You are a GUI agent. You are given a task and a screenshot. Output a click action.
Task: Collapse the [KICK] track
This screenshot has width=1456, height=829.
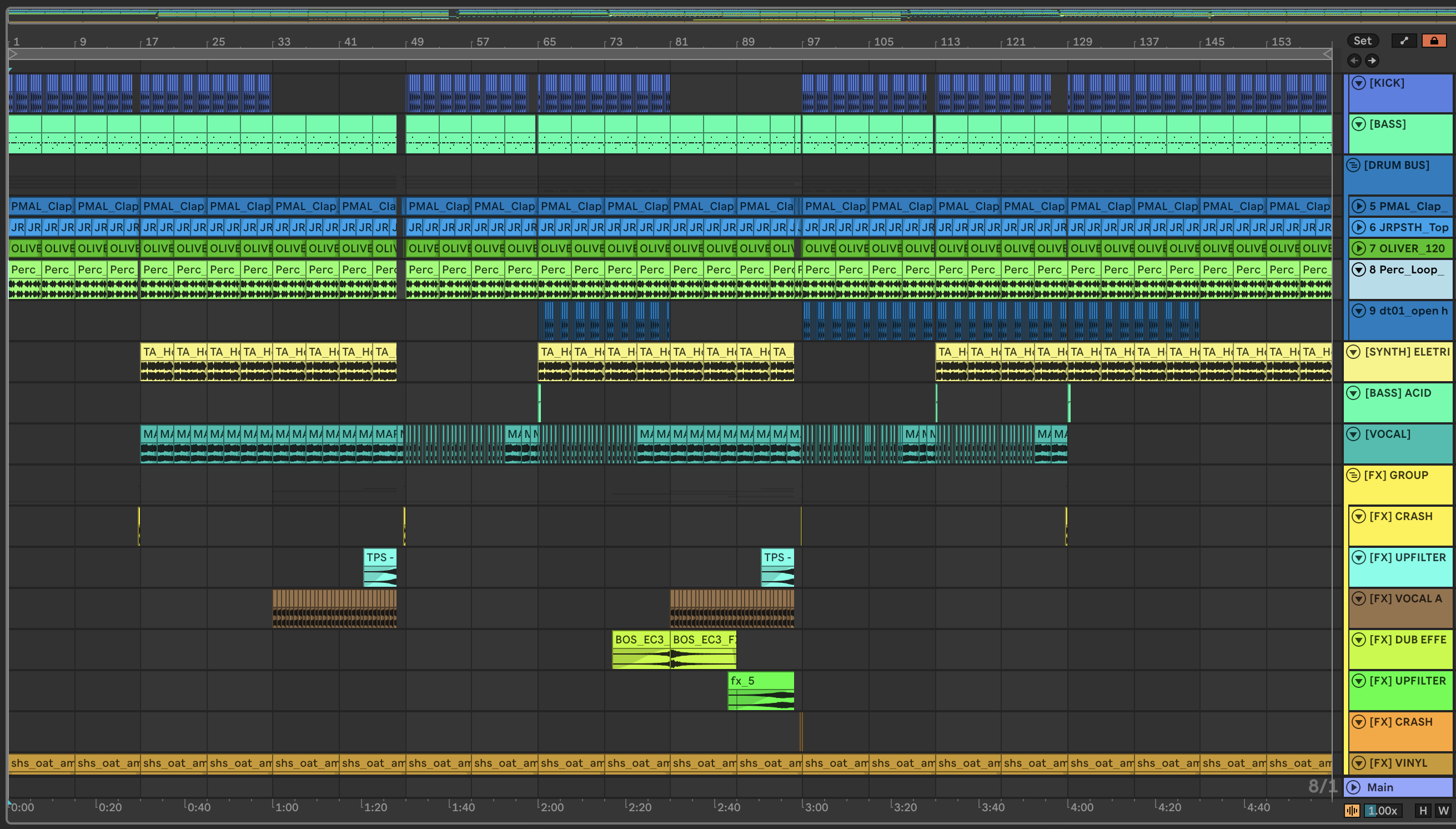[x=1359, y=83]
